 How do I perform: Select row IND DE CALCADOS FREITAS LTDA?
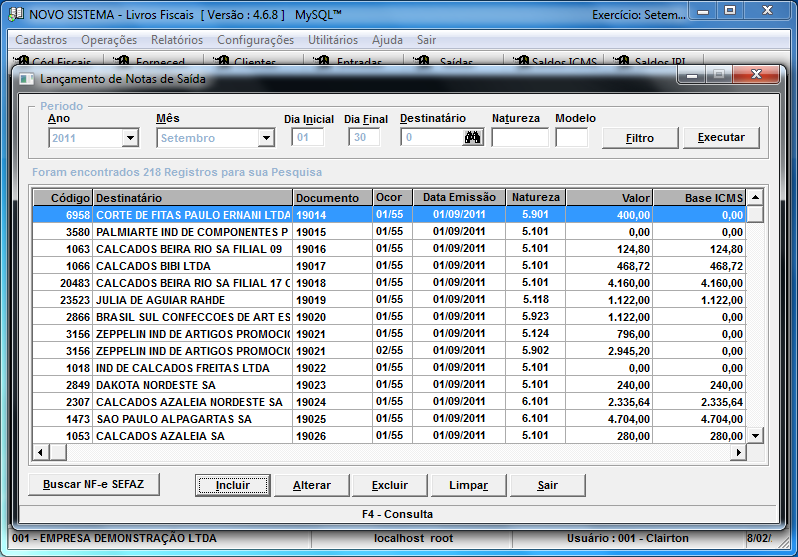389,368
